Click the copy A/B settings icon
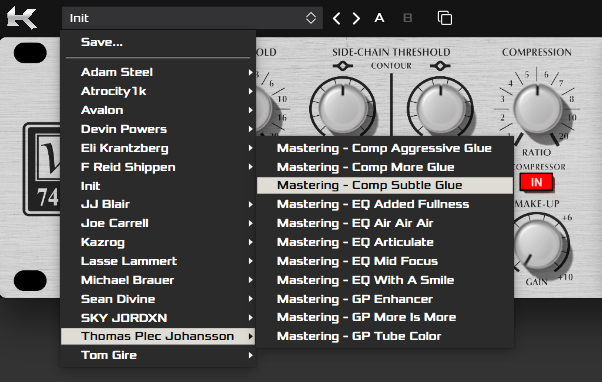The image size is (602, 382). coord(445,18)
